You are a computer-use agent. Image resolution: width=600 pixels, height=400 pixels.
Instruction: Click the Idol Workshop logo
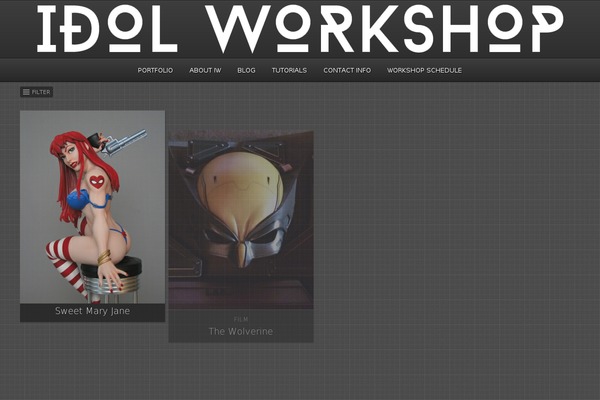click(x=300, y=29)
